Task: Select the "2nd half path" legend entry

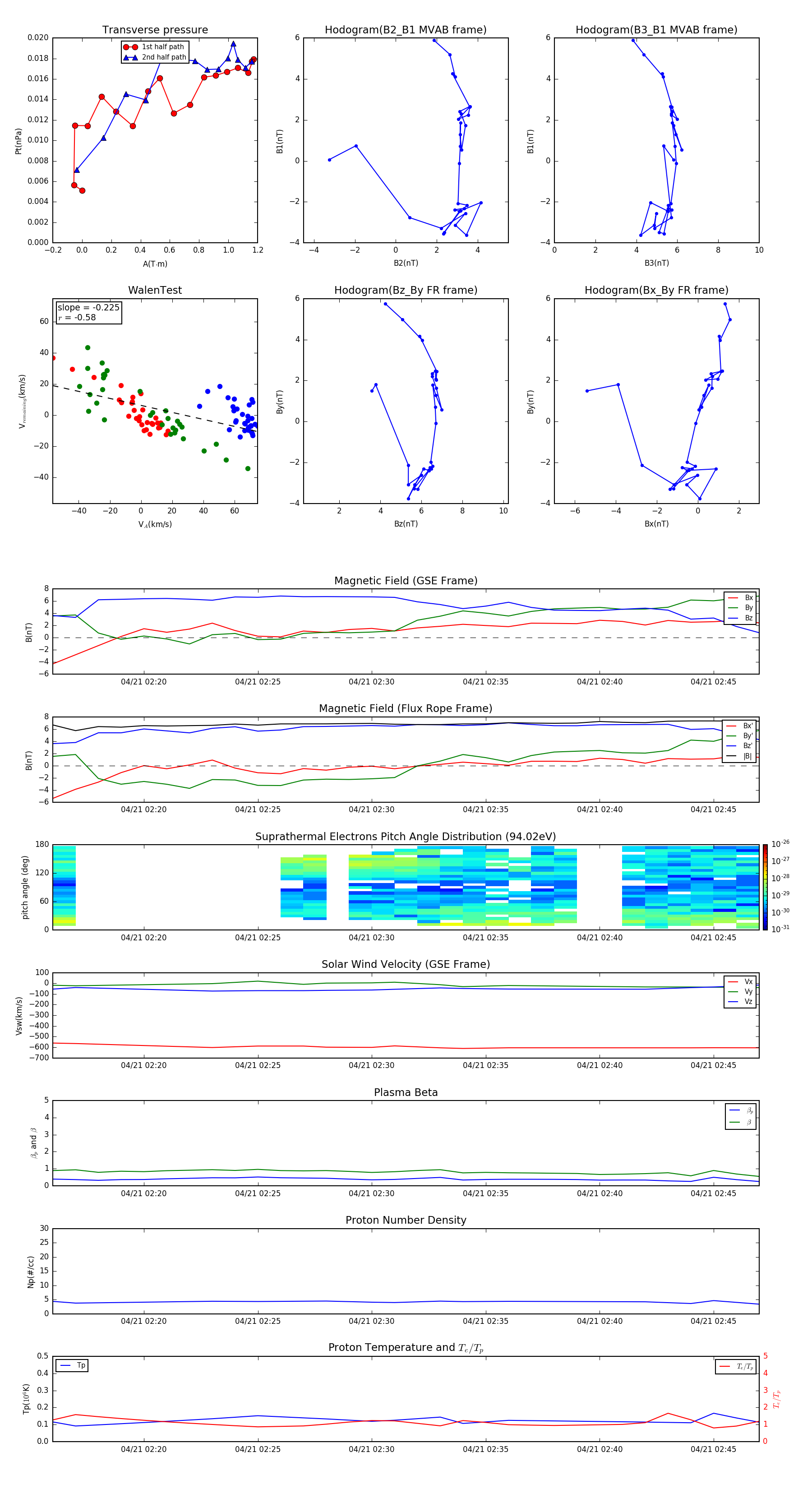Action: tap(154, 57)
